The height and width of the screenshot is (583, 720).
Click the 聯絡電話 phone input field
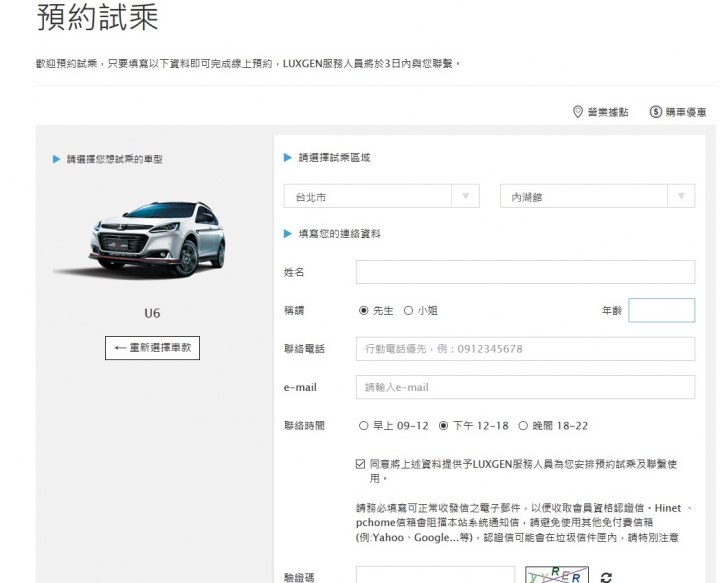(x=525, y=349)
